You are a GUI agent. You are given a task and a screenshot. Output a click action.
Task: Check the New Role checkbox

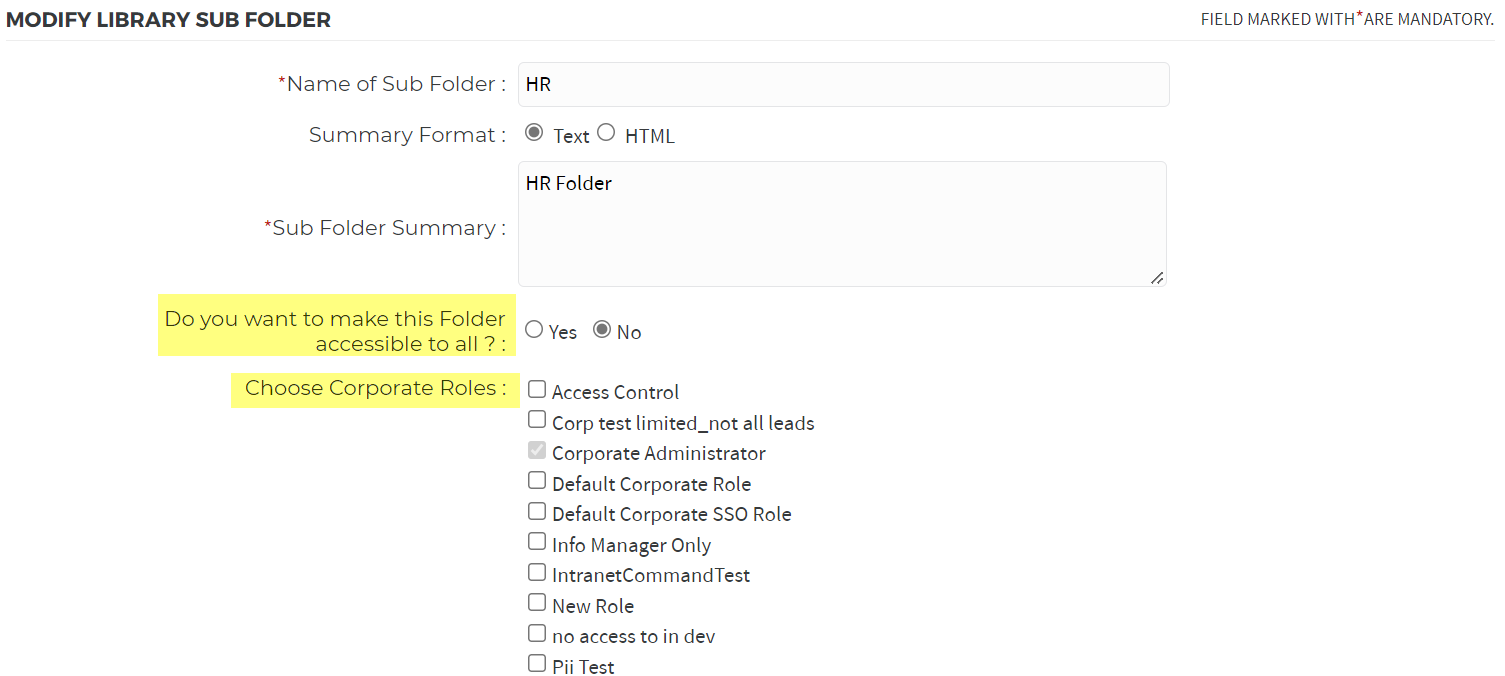click(537, 603)
